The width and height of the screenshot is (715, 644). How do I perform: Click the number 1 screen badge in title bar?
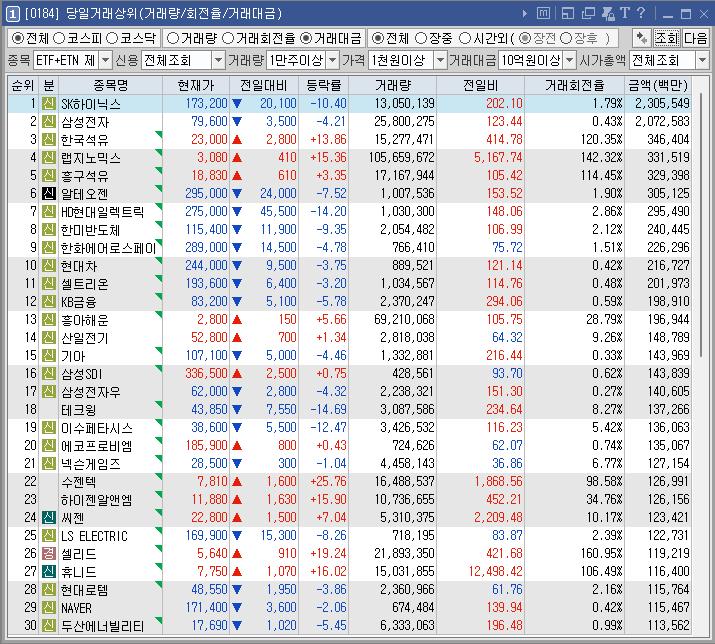coord(12,14)
